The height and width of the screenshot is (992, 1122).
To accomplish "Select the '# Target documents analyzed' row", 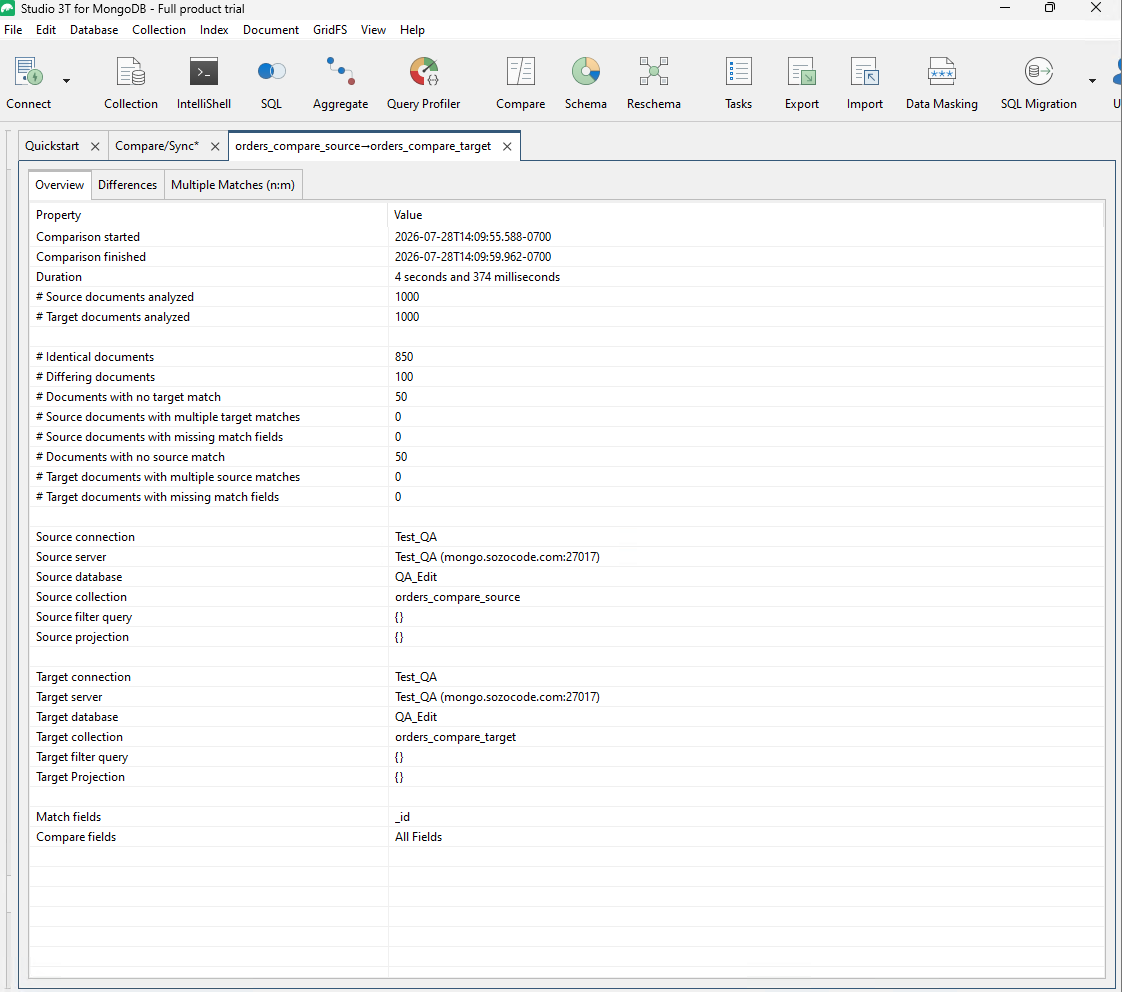I will [x=567, y=317].
